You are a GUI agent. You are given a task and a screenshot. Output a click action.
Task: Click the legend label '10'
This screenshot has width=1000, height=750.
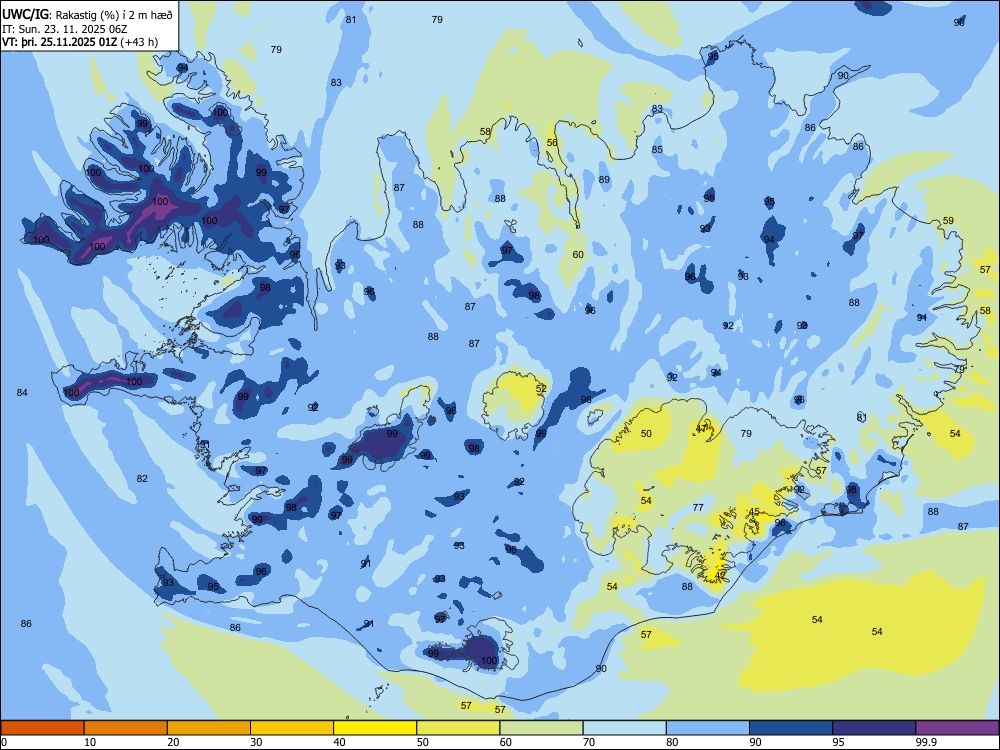pyautogui.click(x=90, y=742)
